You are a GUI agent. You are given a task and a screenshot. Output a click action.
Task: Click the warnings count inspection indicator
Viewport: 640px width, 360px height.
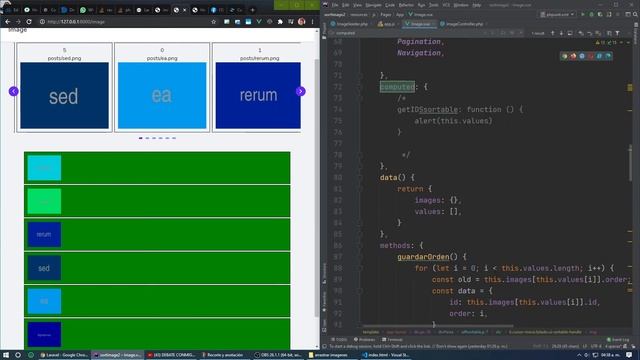point(600,42)
